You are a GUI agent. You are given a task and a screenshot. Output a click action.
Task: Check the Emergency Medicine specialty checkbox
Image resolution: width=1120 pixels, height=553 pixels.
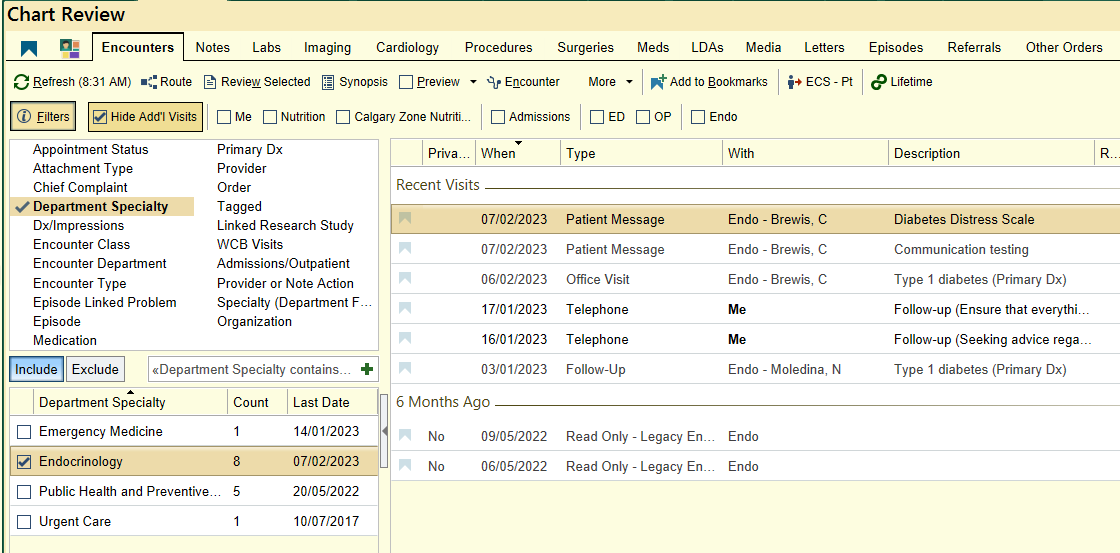coord(24,432)
